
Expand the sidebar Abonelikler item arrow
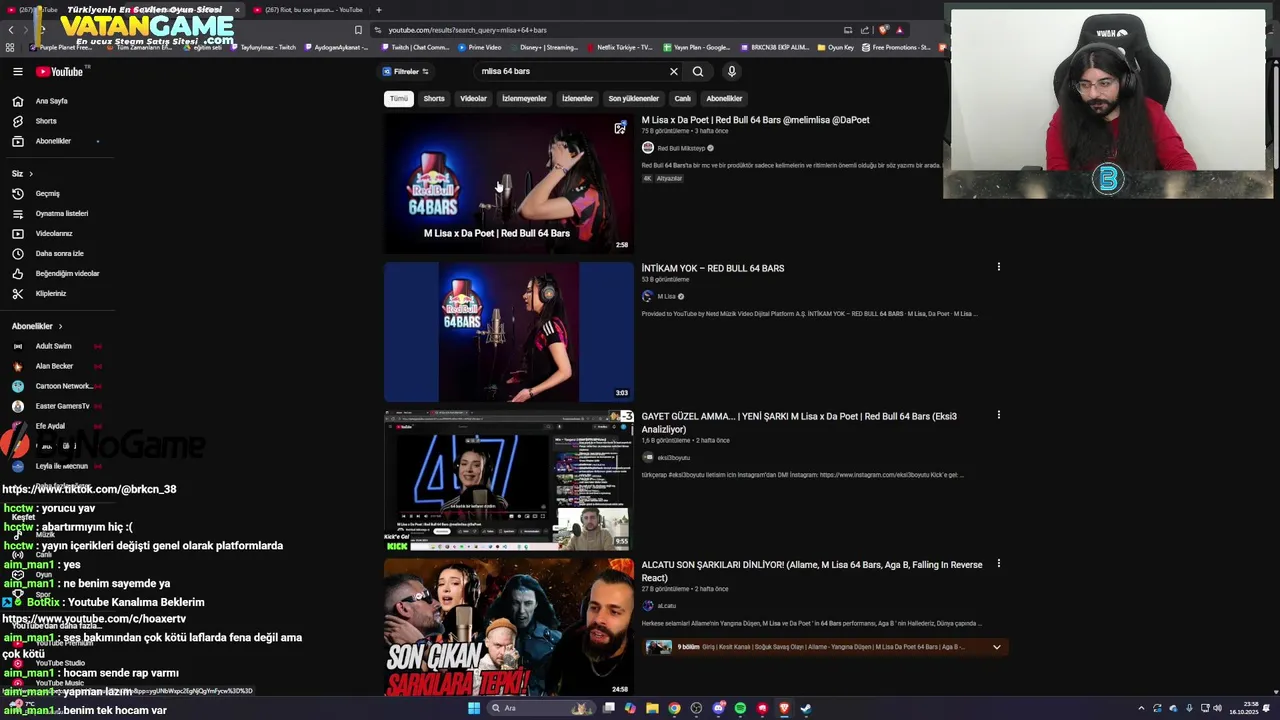tap(98, 141)
